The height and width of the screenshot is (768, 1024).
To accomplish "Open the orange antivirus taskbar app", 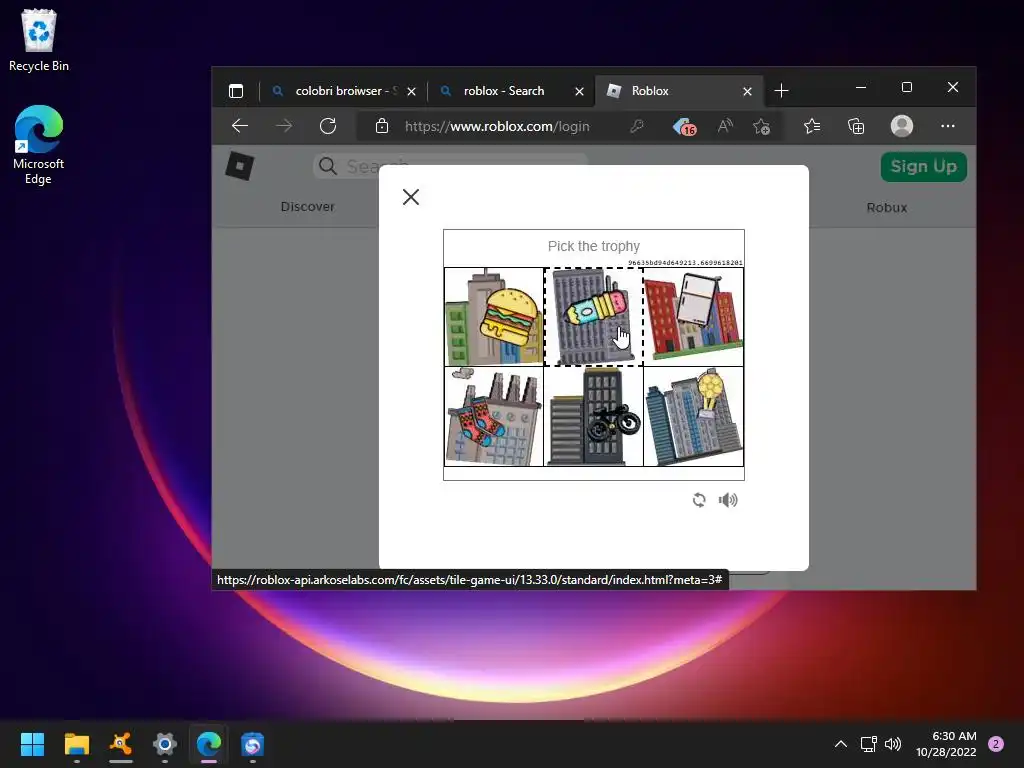I will (x=121, y=744).
